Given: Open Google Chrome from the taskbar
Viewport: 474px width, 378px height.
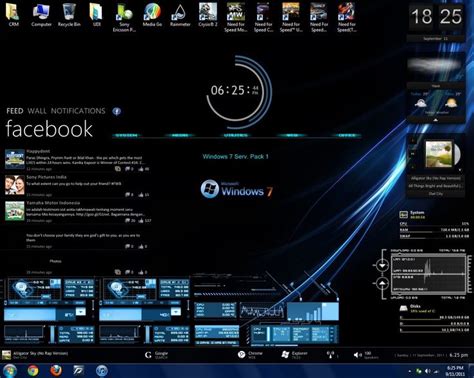Looking at the screenshot, I should (x=33, y=370).
